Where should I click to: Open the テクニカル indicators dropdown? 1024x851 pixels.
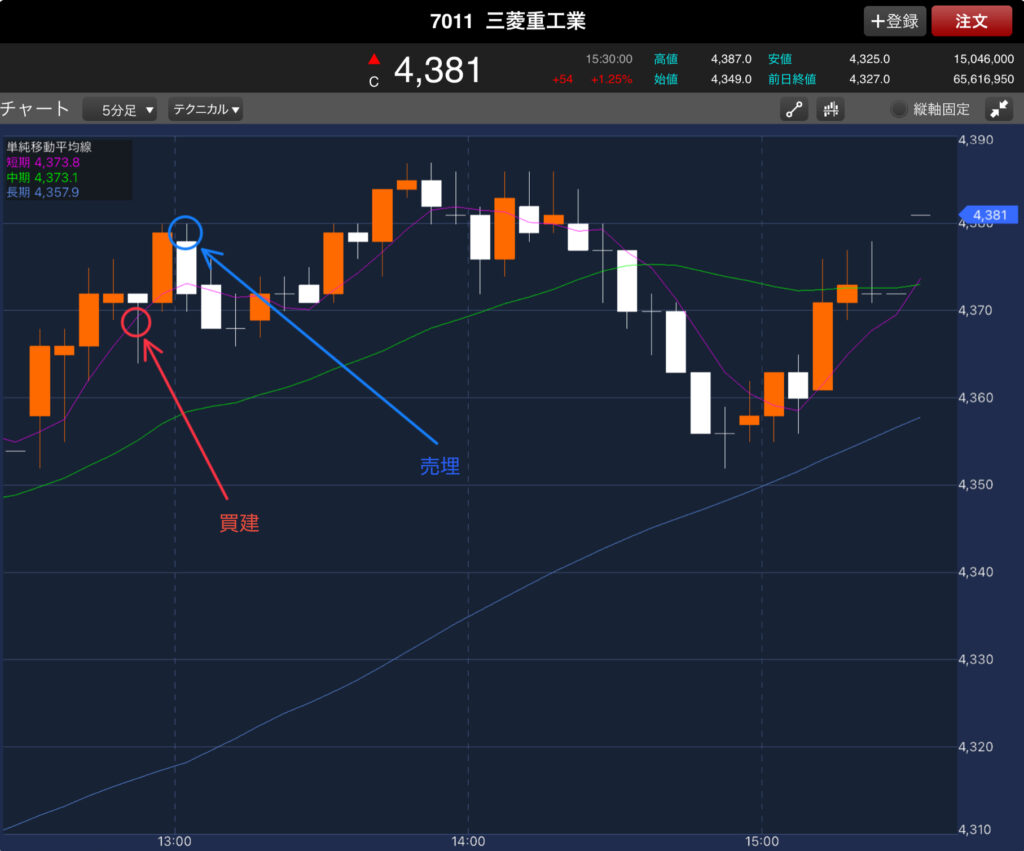coord(206,110)
